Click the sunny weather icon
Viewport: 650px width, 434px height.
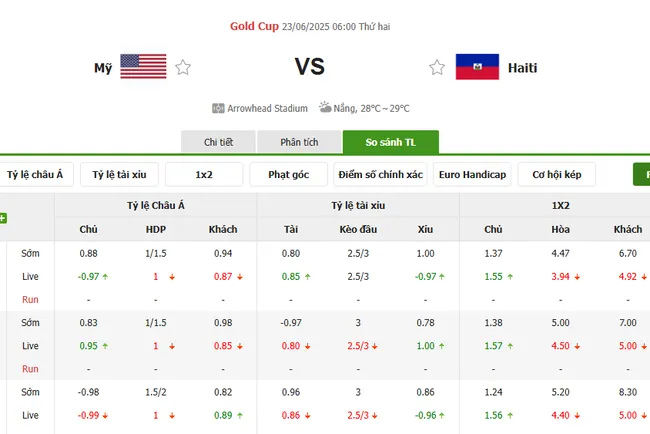(x=325, y=107)
